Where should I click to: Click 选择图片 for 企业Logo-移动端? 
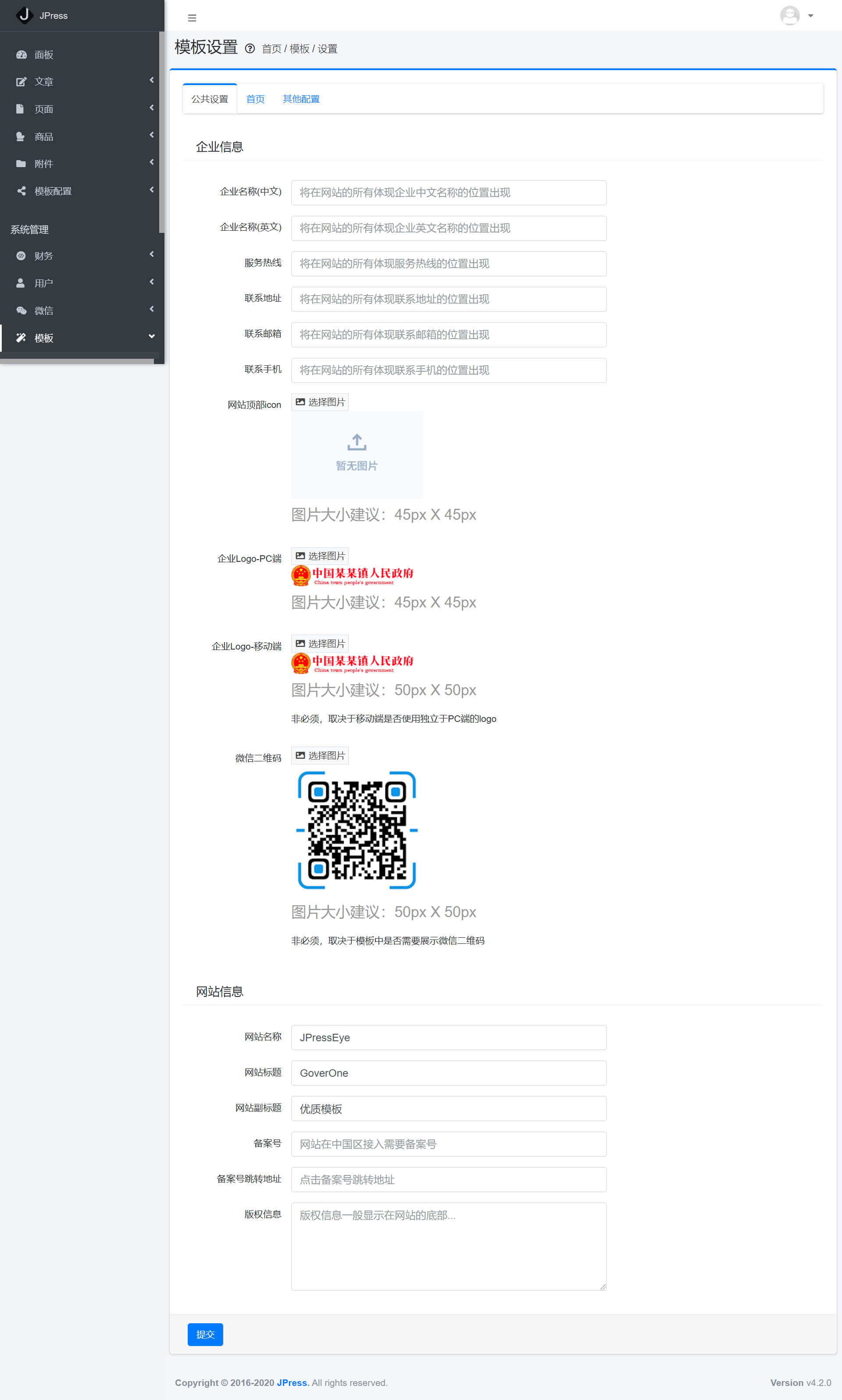(320, 643)
